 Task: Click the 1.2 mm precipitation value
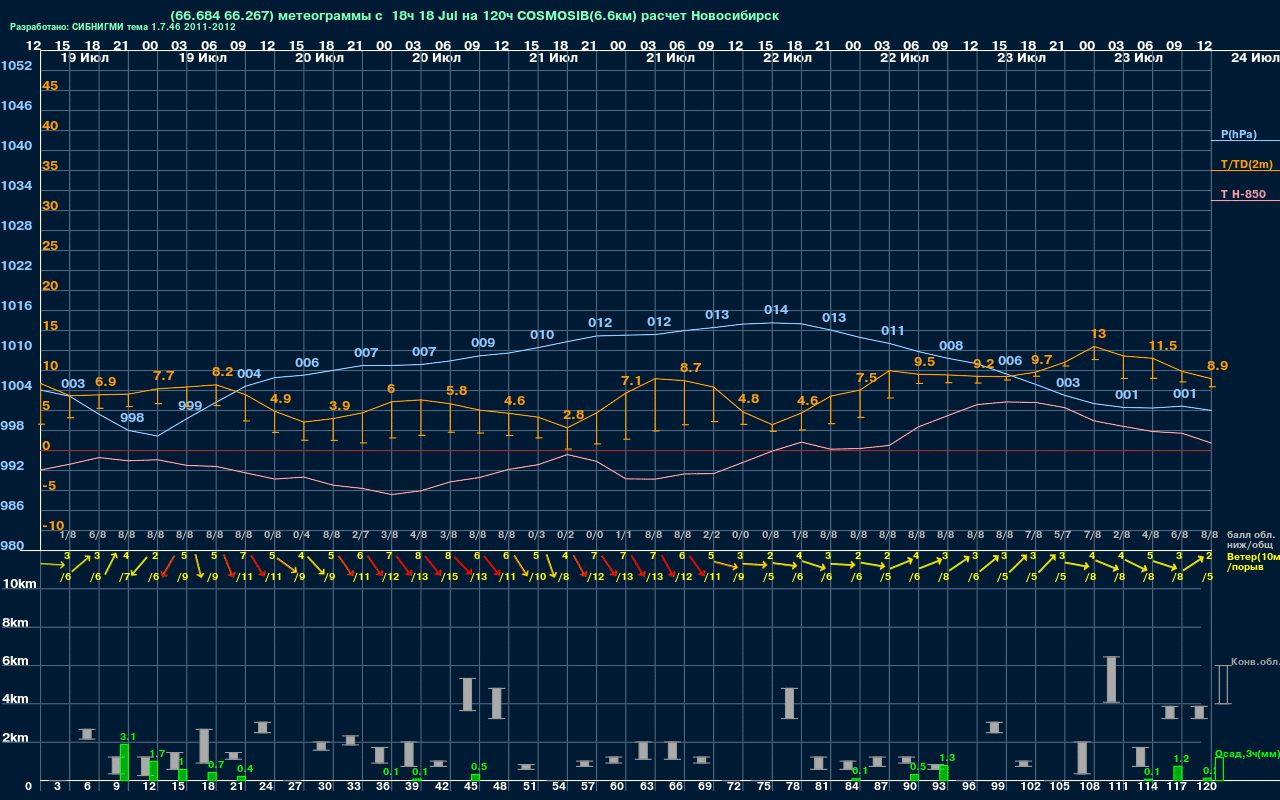click(1181, 759)
